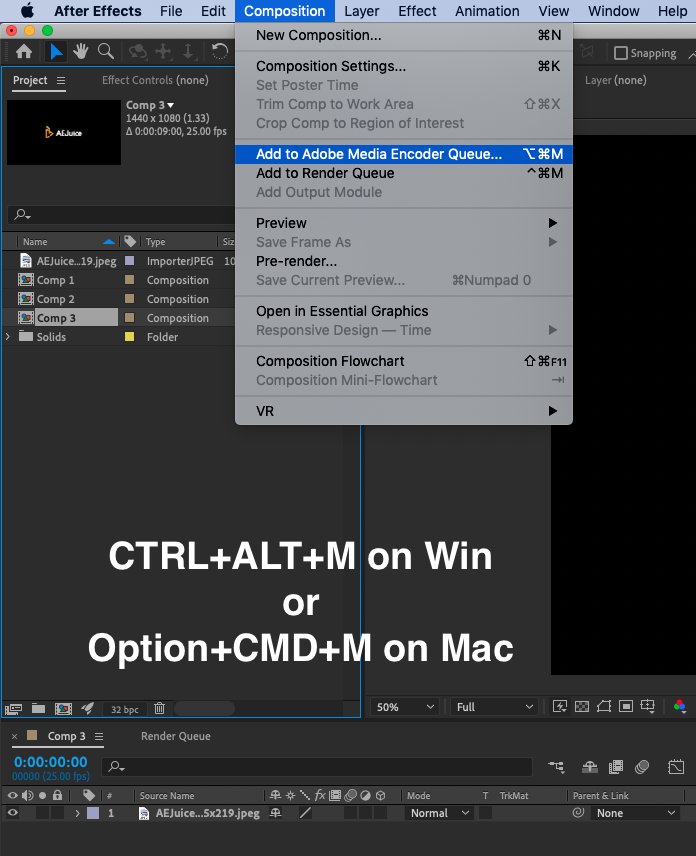Viewport: 696px width, 856px height.
Task: Choose Composition Flowchart item
Action: point(403,361)
